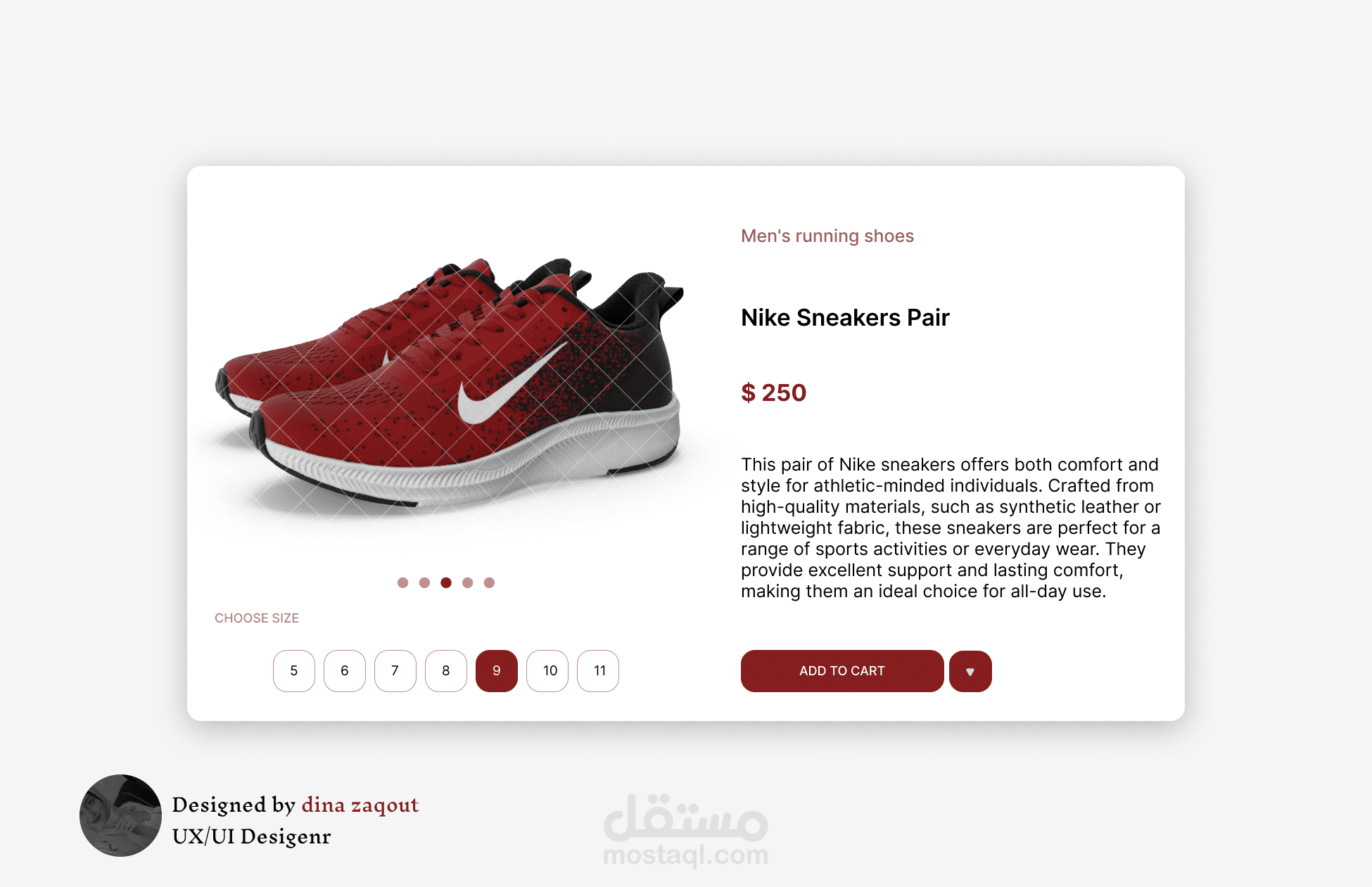Click the Nike Sneakers Pair title
The width and height of the screenshot is (1372, 887).
[845, 318]
